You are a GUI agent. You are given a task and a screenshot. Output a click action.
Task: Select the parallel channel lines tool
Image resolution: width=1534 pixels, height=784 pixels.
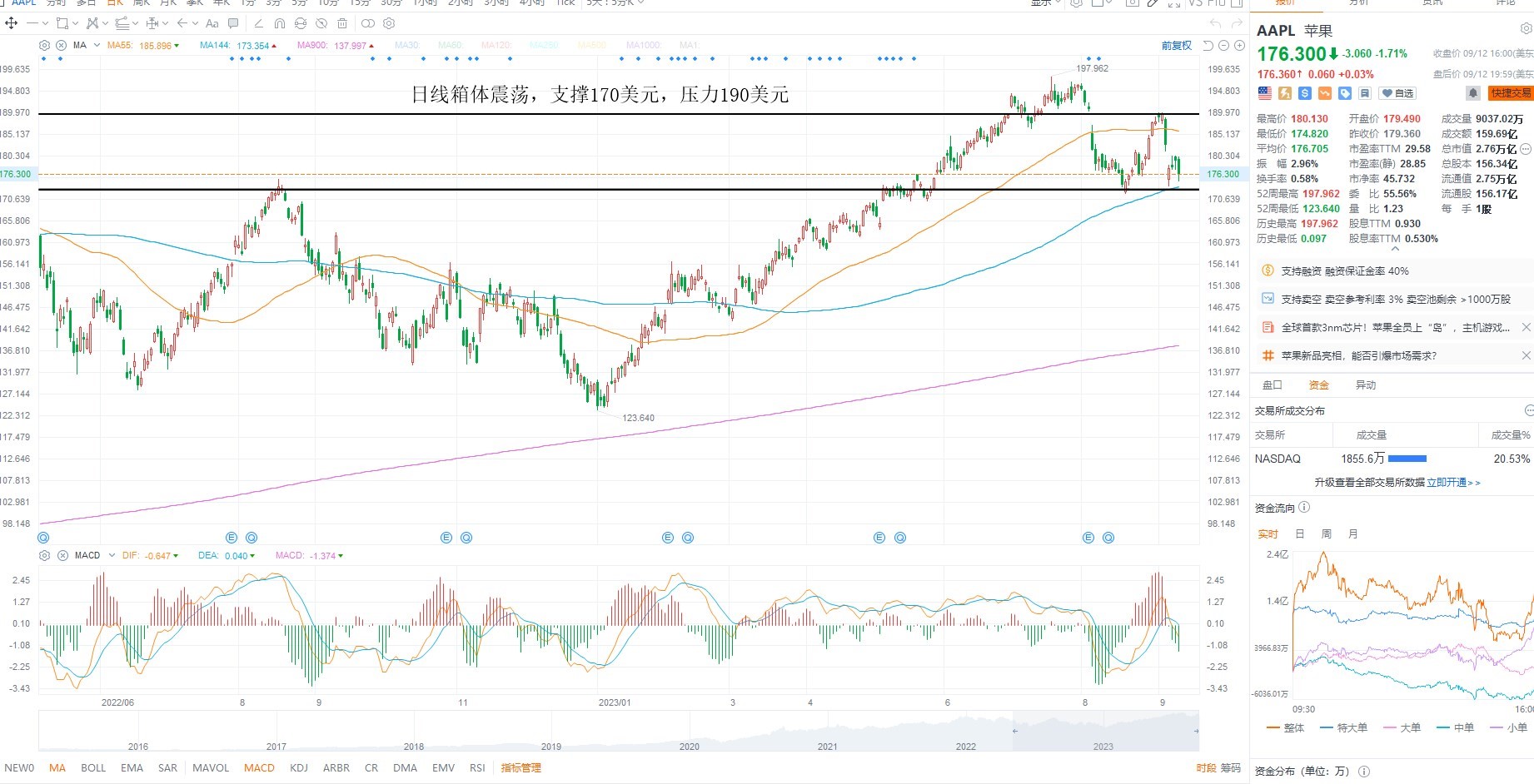click(122, 23)
